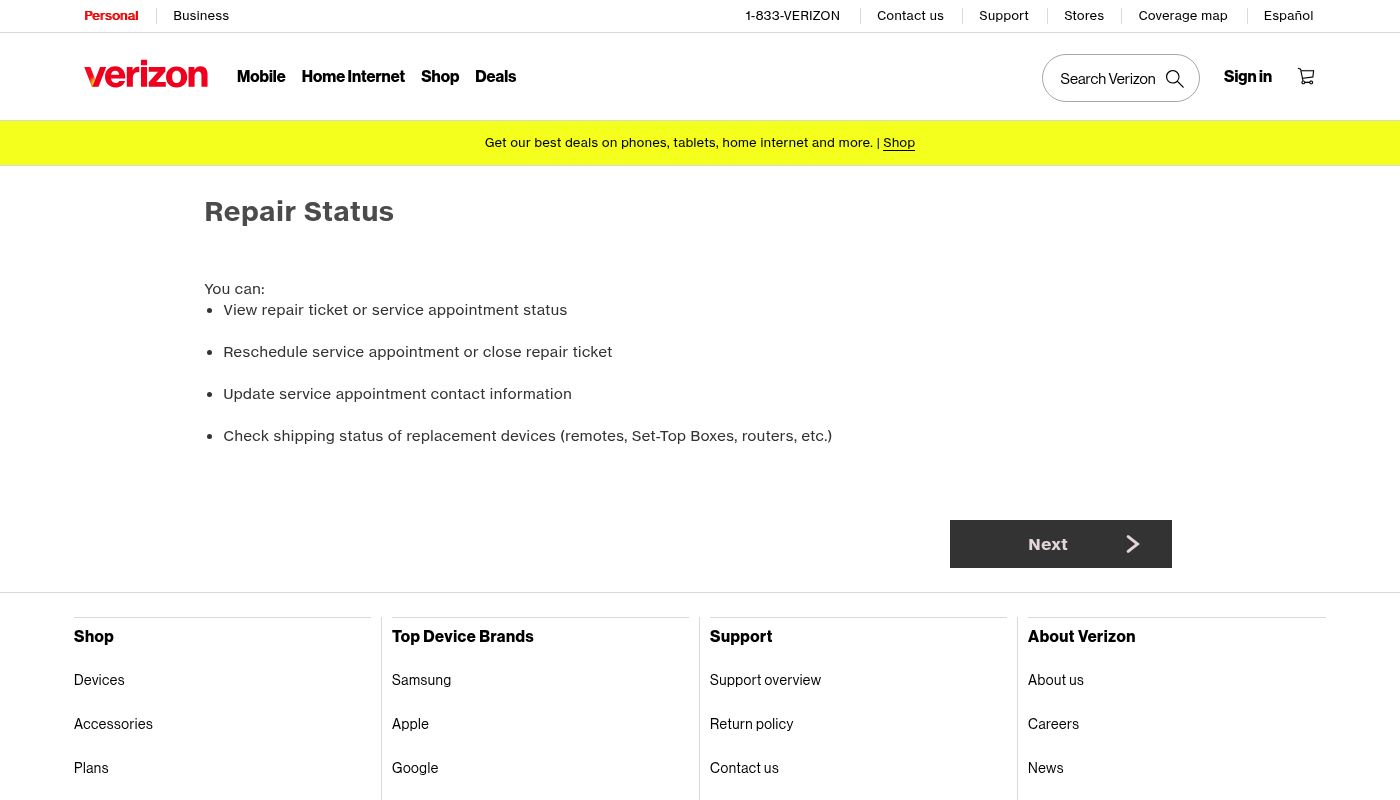Open the Coverage map link
Screen dimensions: 1400x800
click(x=1182, y=16)
